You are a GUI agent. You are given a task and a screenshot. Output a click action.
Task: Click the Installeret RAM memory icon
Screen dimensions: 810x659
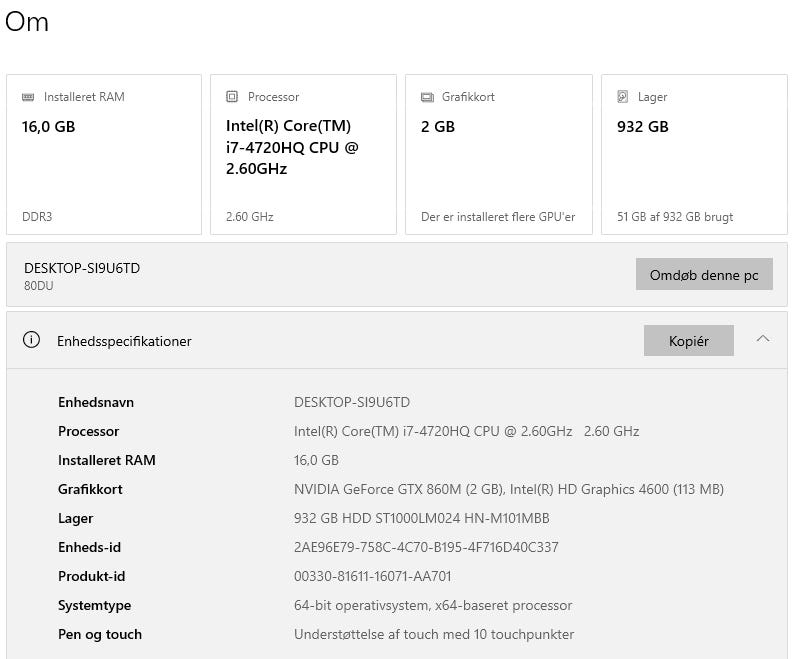point(29,97)
